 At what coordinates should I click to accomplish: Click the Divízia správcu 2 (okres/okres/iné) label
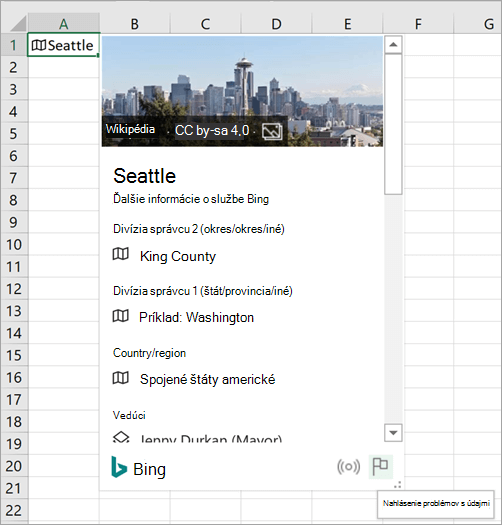click(199, 229)
